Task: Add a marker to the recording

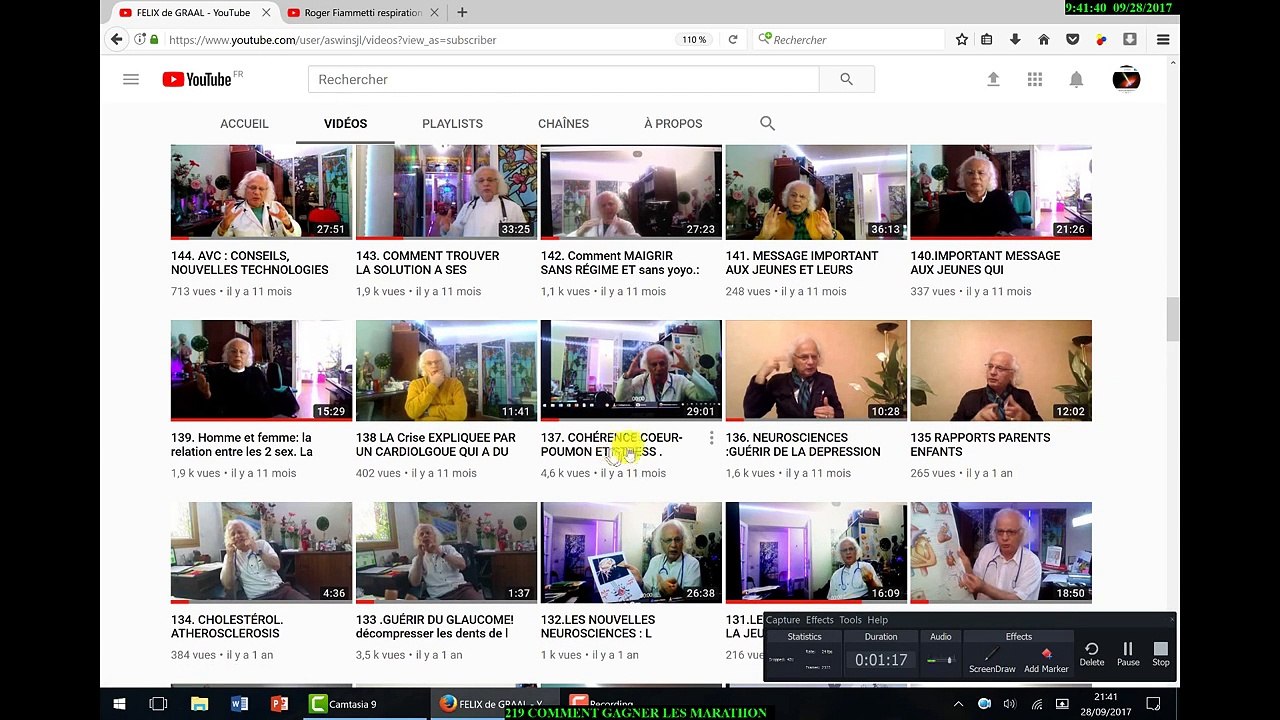Action: point(1046,657)
